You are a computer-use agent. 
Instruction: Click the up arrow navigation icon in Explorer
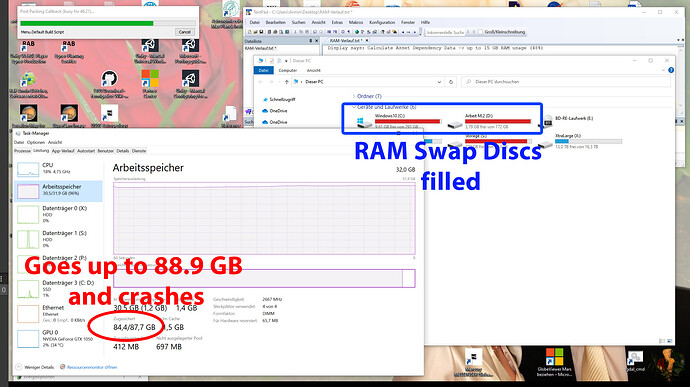click(286, 82)
